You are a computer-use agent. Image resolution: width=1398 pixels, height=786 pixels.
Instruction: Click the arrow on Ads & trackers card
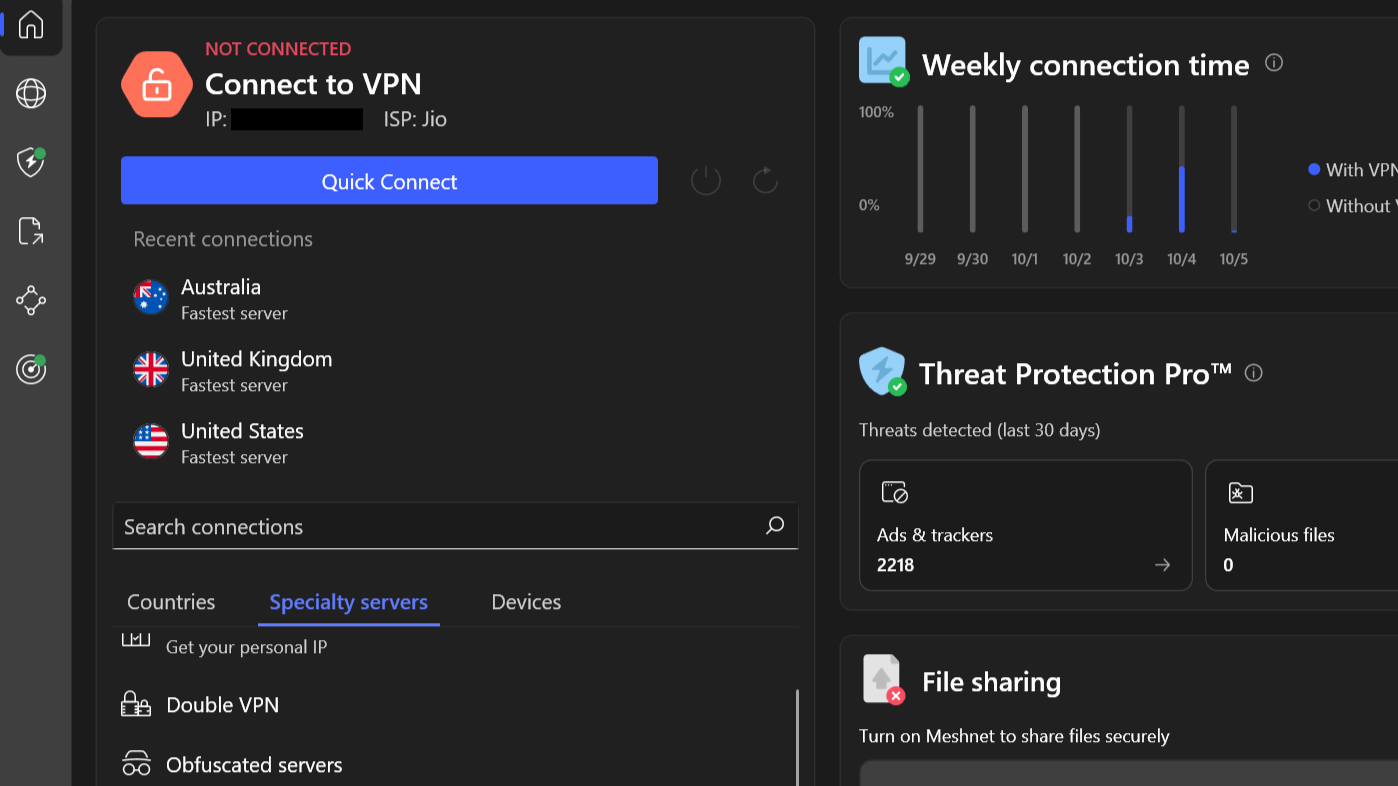1162,565
